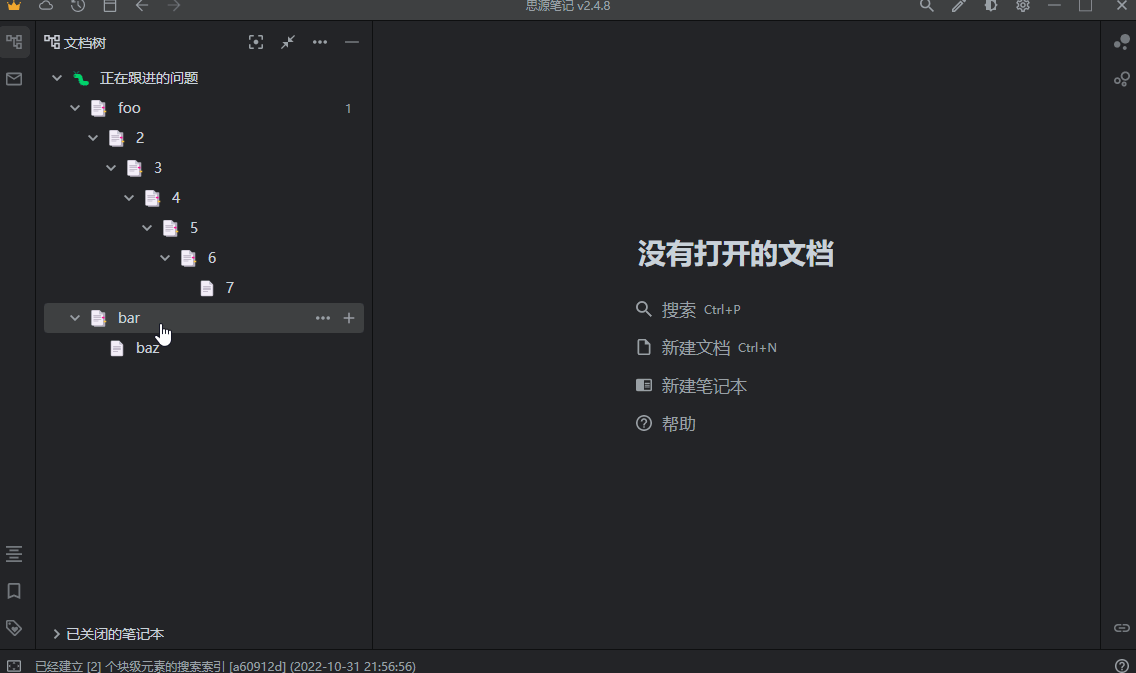Image resolution: width=1136 pixels, height=673 pixels.
Task: Open the document tree panel menu via ellipsis
Action: 320,42
